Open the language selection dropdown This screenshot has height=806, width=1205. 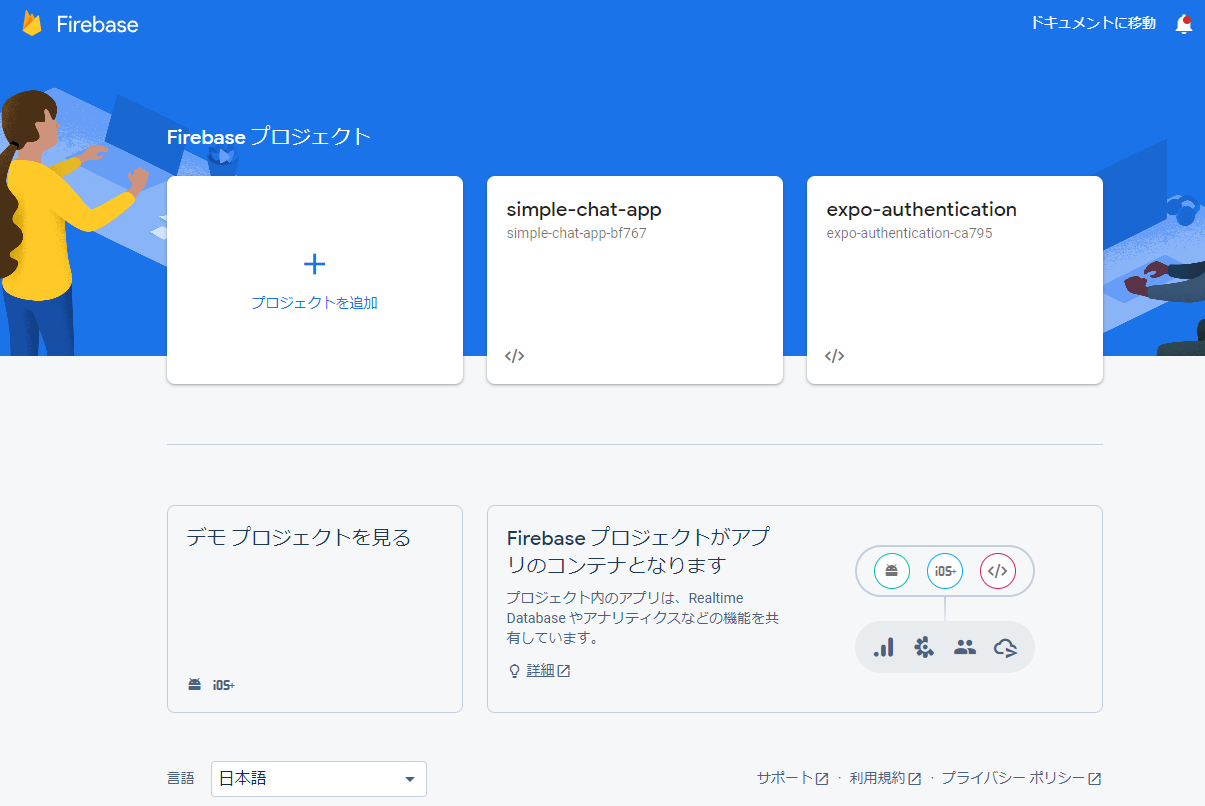[318, 778]
